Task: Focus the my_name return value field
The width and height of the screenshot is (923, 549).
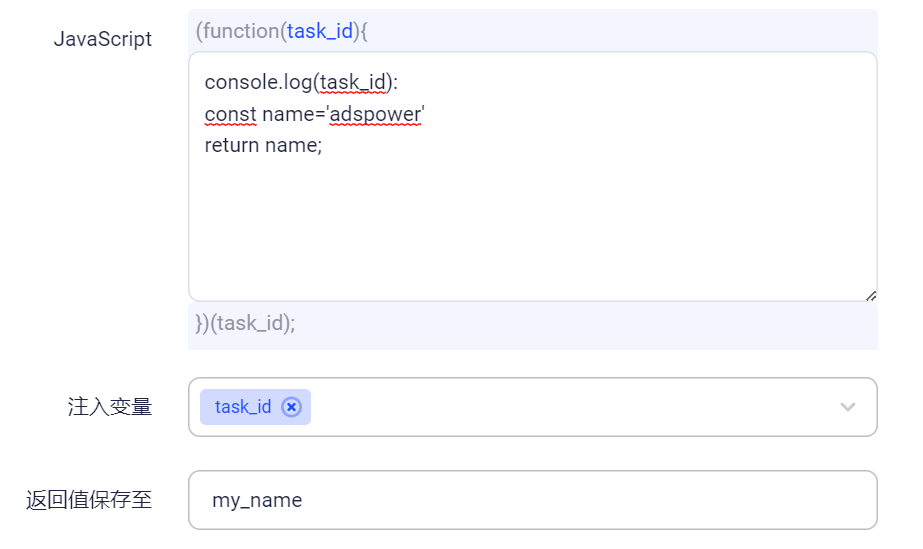Action: tap(533, 500)
